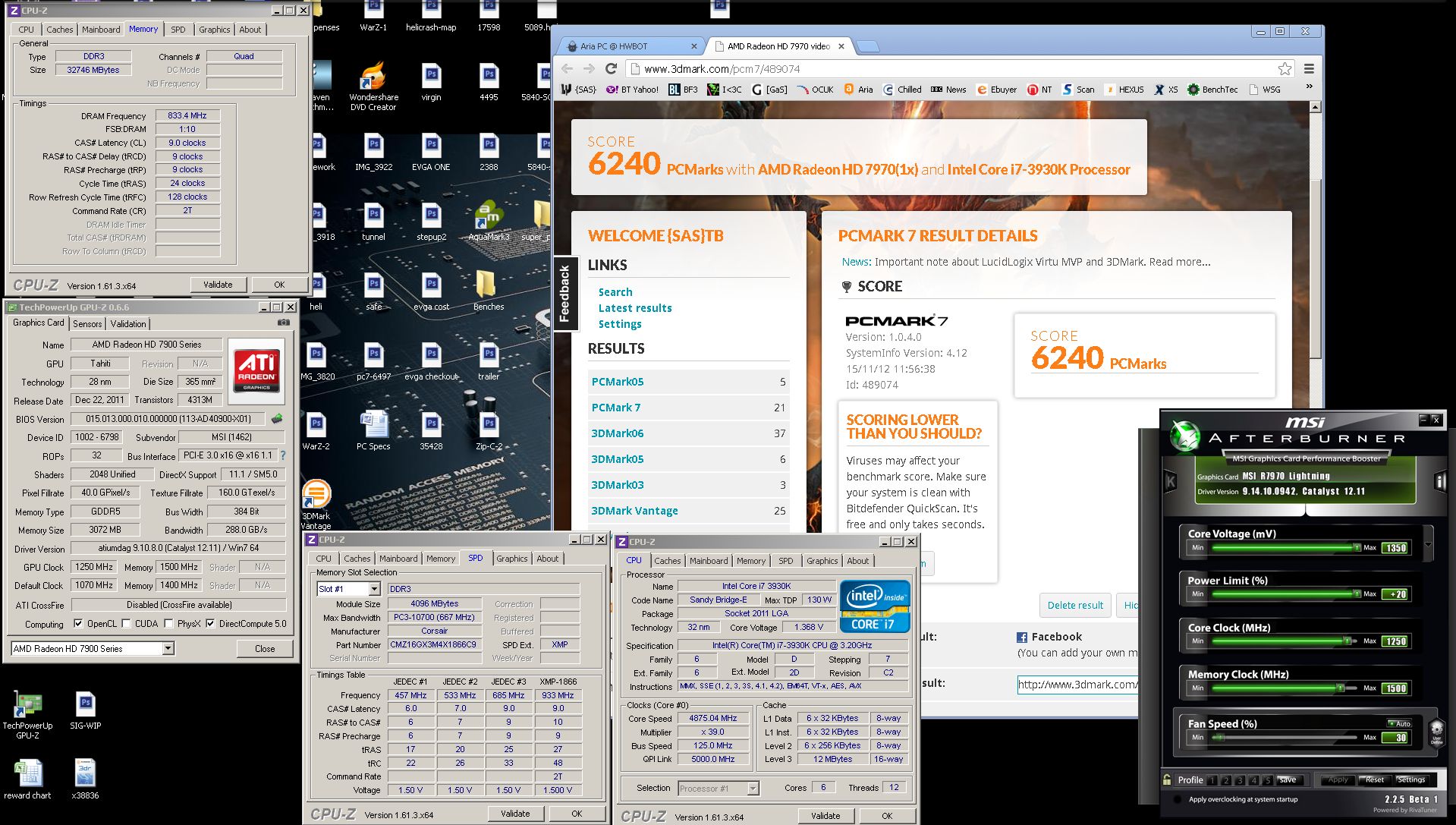Switch to the Validation tab in GPU-Z
Viewport: 1456px width, 825px height.
pos(128,323)
